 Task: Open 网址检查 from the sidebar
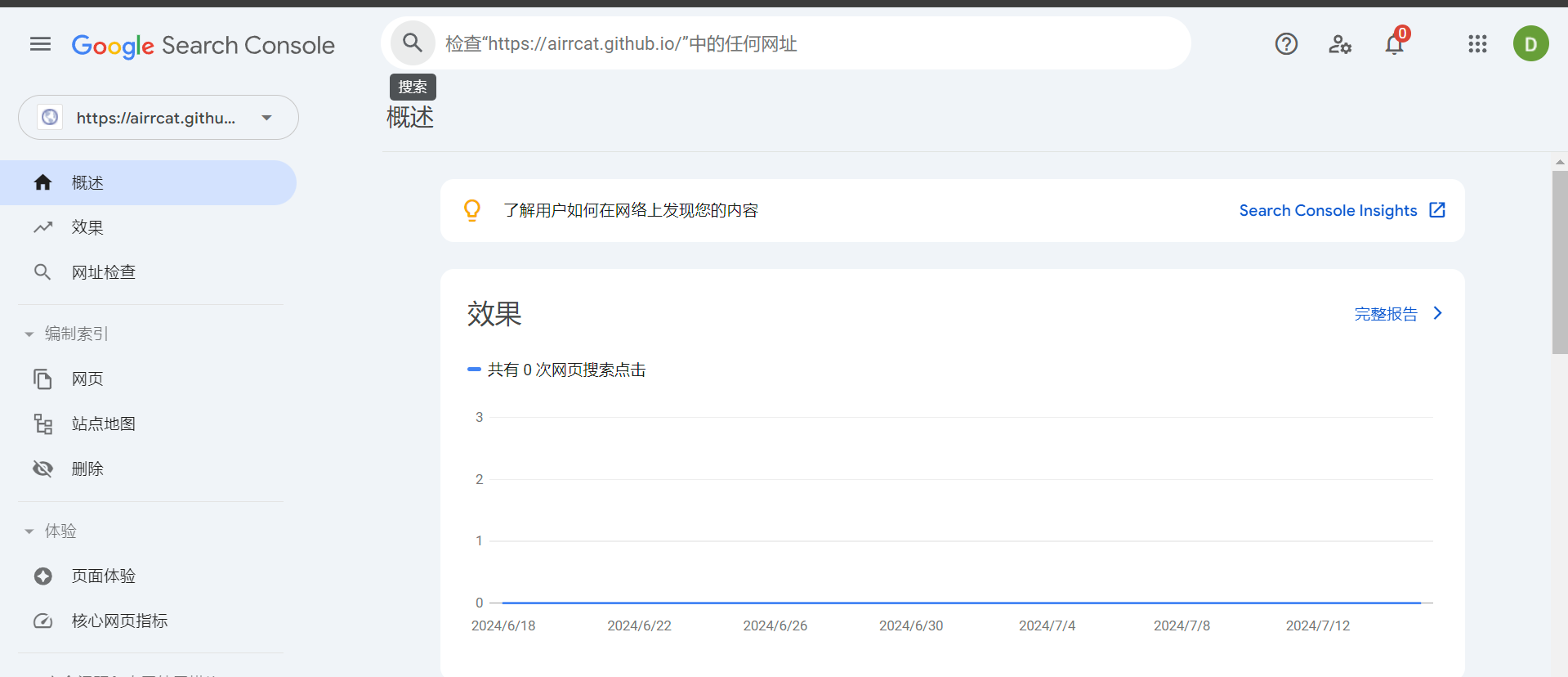[103, 272]
